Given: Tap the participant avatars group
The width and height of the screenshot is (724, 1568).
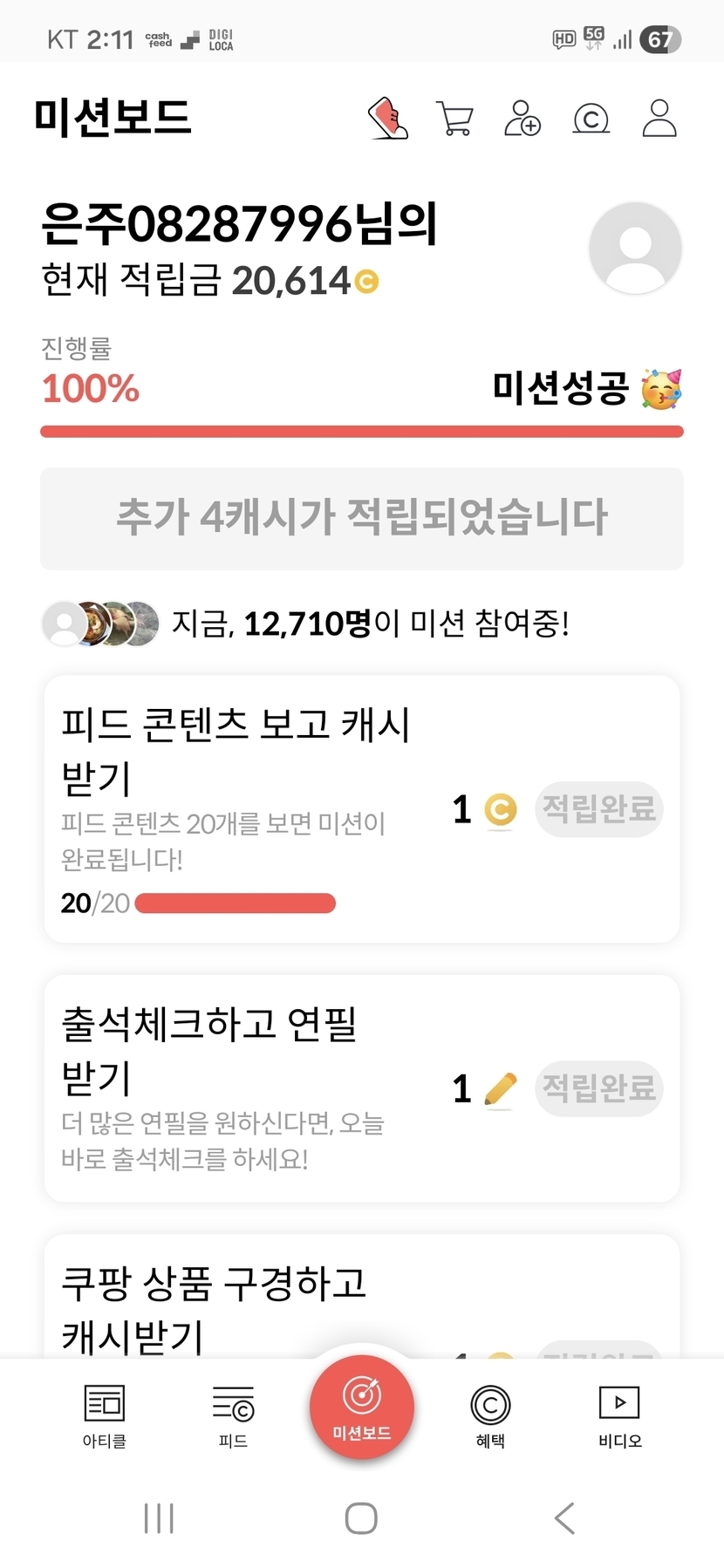Looking at the screenshot, I should pyautogui.click(x=101, y=624).
